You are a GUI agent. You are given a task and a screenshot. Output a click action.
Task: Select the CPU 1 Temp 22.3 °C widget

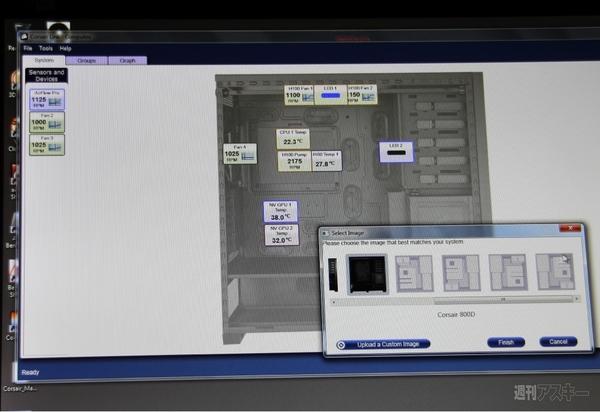tap(293, 138)
